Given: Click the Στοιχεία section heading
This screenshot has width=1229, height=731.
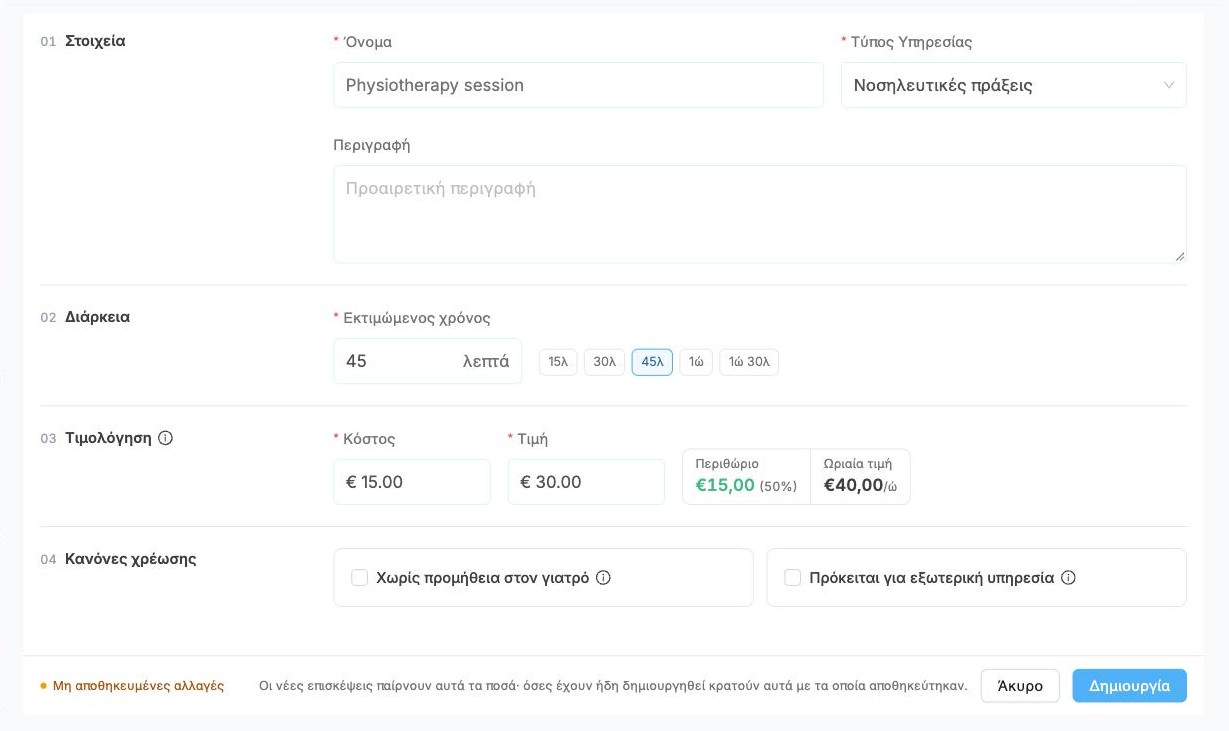Looking at the screenshot, I should (x=95, y=41).
